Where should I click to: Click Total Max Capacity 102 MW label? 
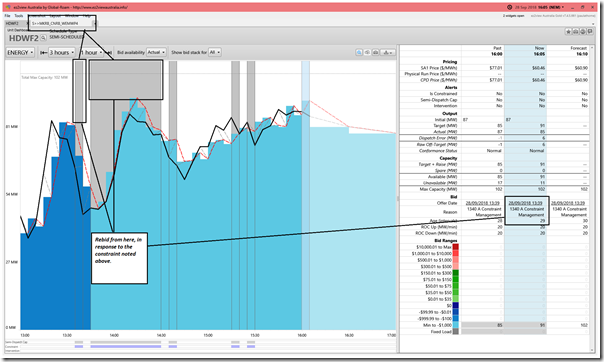[x=45, y=77]
